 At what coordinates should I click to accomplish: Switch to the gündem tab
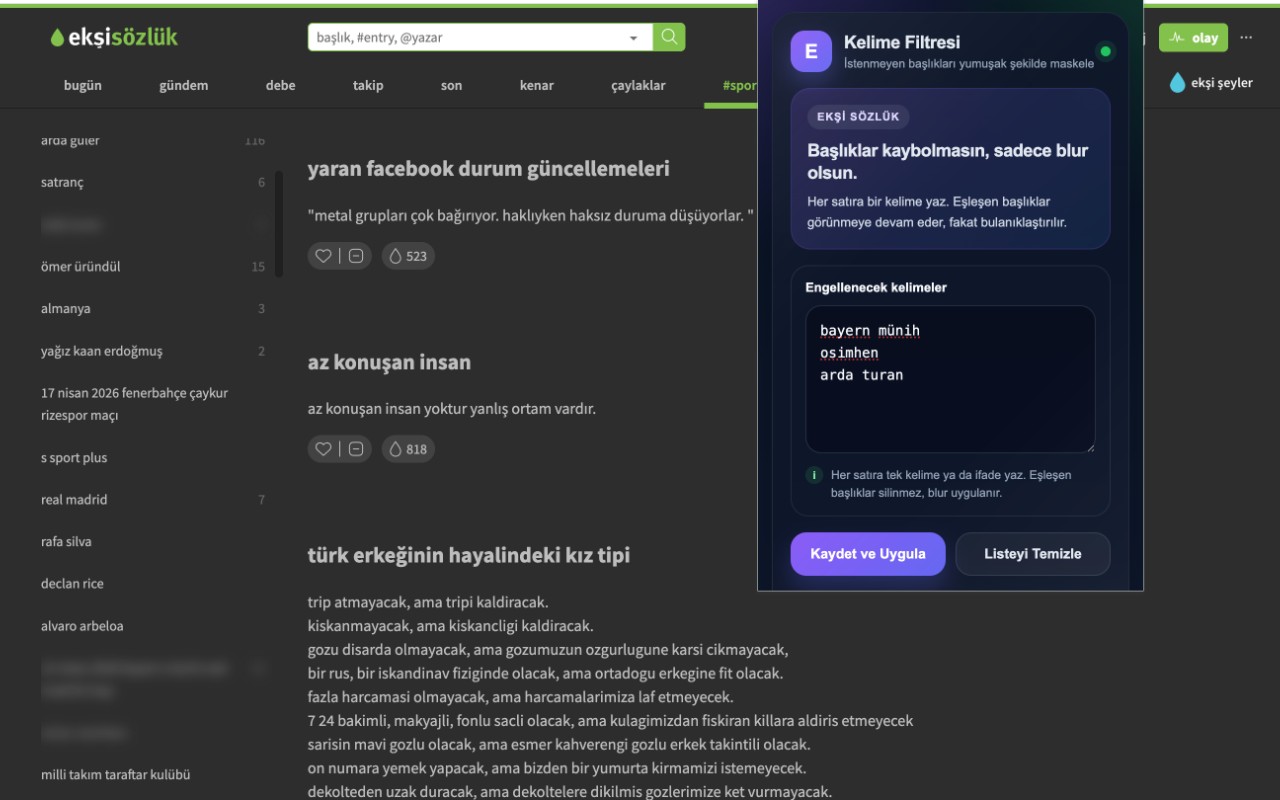184,85
